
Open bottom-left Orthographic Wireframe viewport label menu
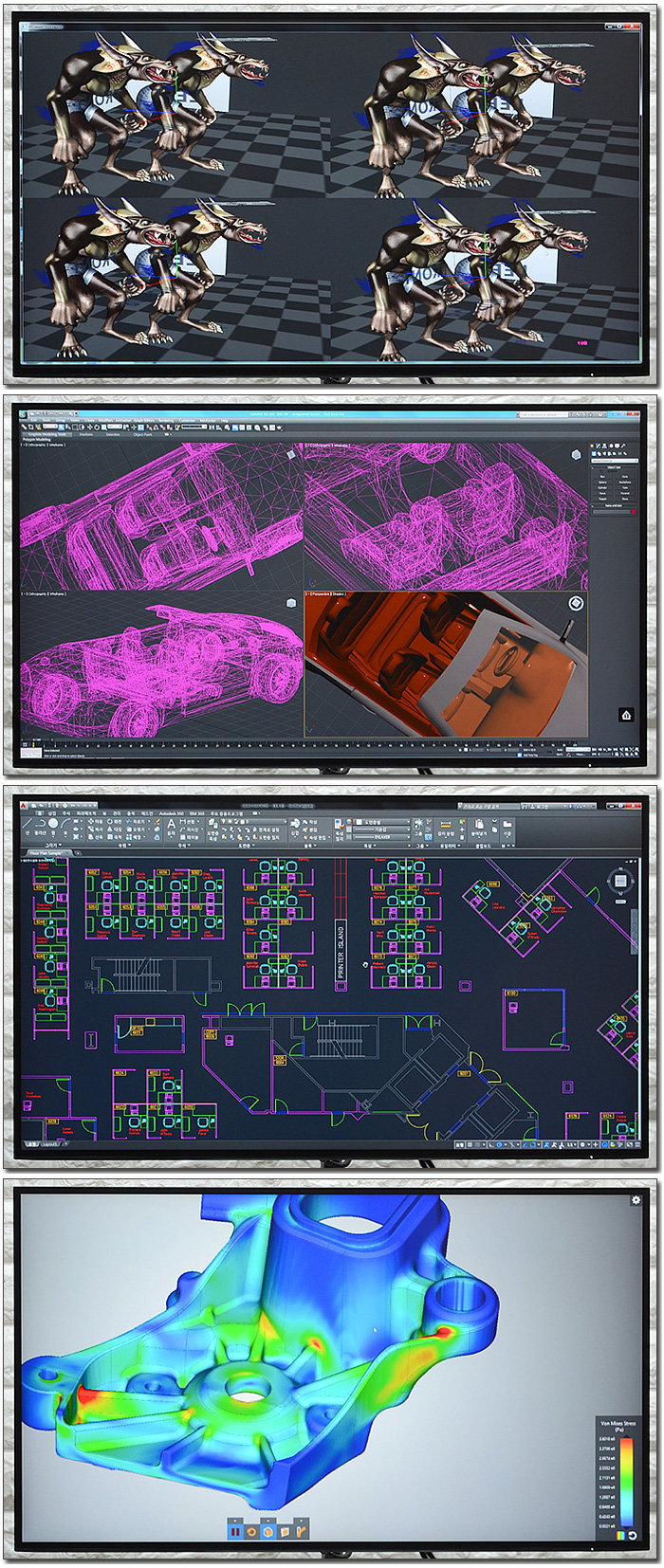coord(44,594)
